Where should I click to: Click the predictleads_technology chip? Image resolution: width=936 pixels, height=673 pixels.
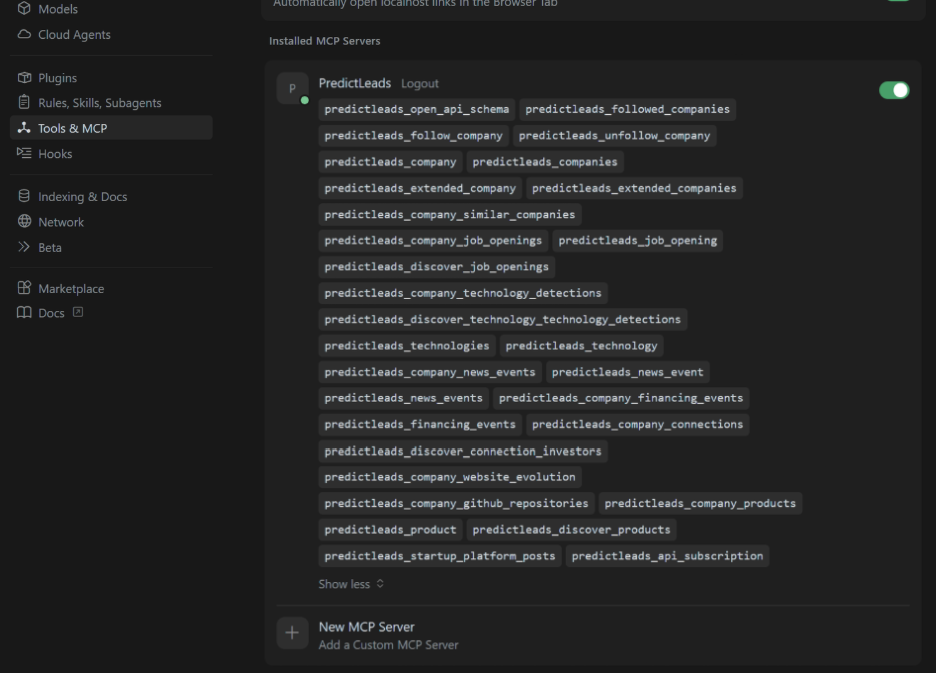click(x=581, y=346)
